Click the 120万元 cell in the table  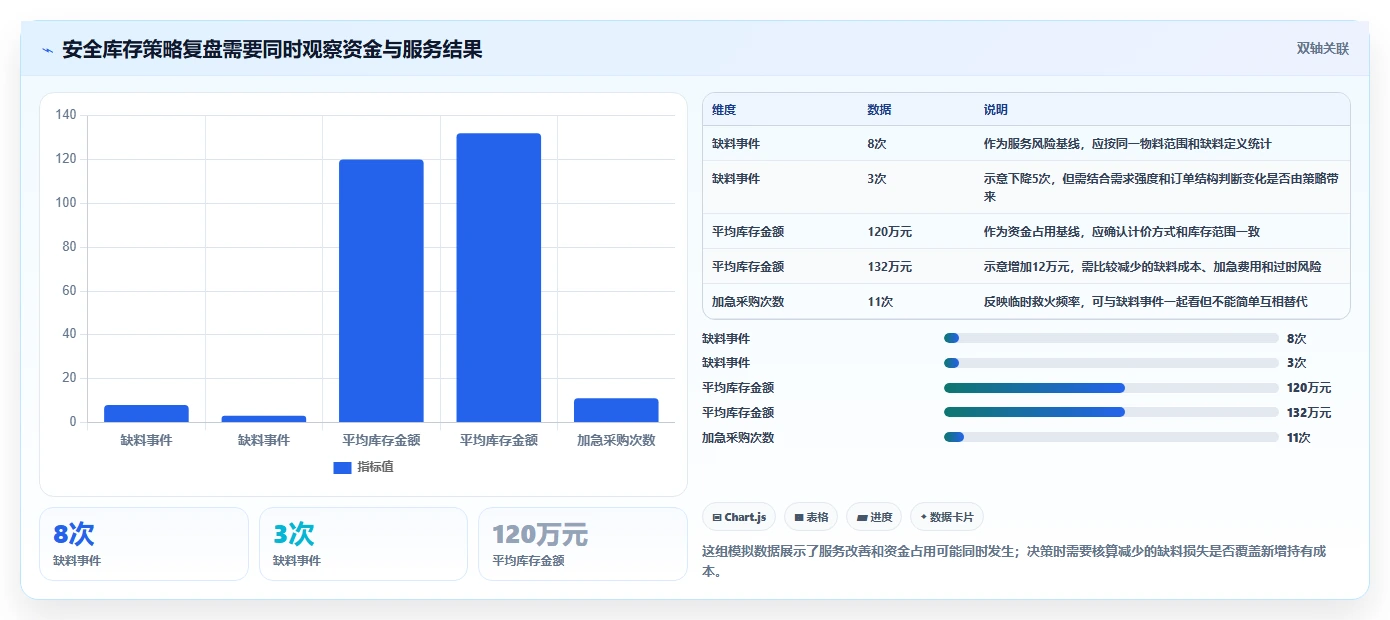tap(890, 232)
